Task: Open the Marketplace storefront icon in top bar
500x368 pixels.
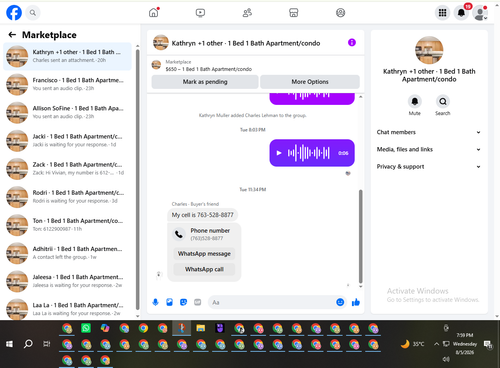Action: [293, 13]
